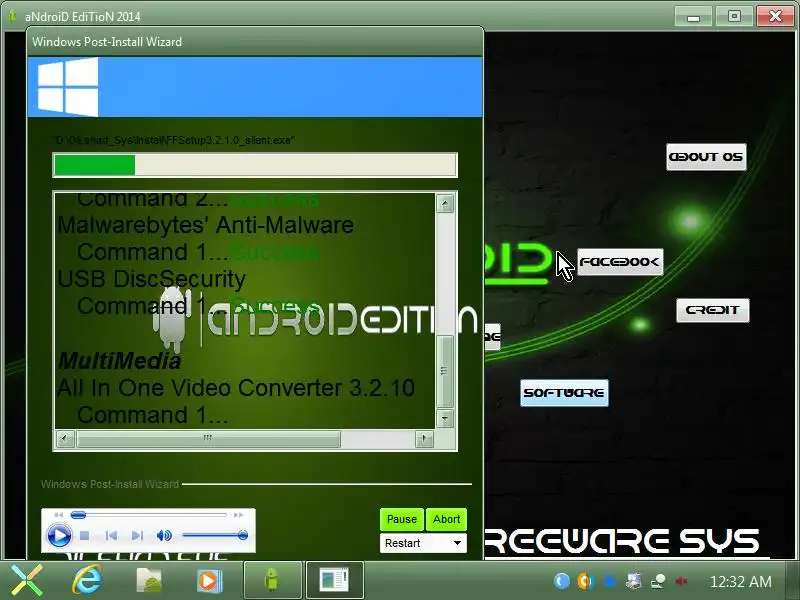Maximize the aNdroiD EdiTioN 2014 window
The height and width of the screenshot is (600, 800).
coord(734,16)
